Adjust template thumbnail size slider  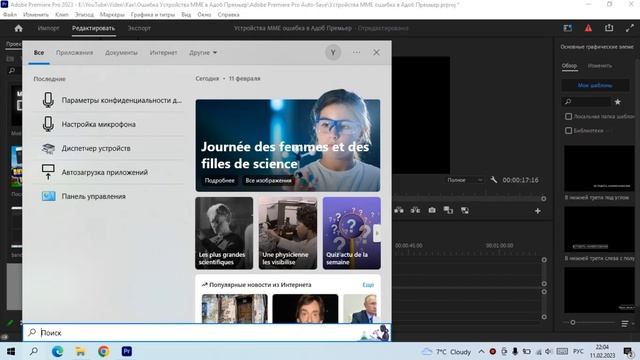point(573,322)
